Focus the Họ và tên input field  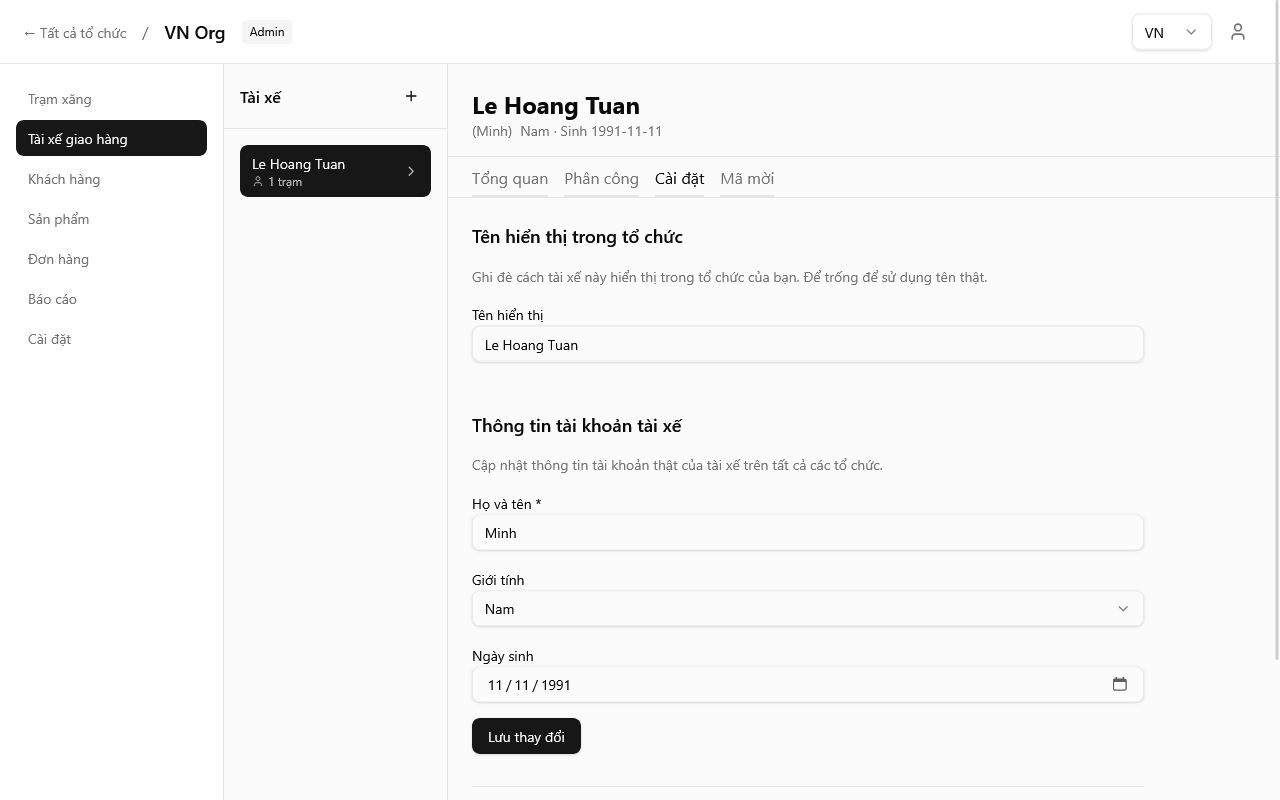pos(807,533)
